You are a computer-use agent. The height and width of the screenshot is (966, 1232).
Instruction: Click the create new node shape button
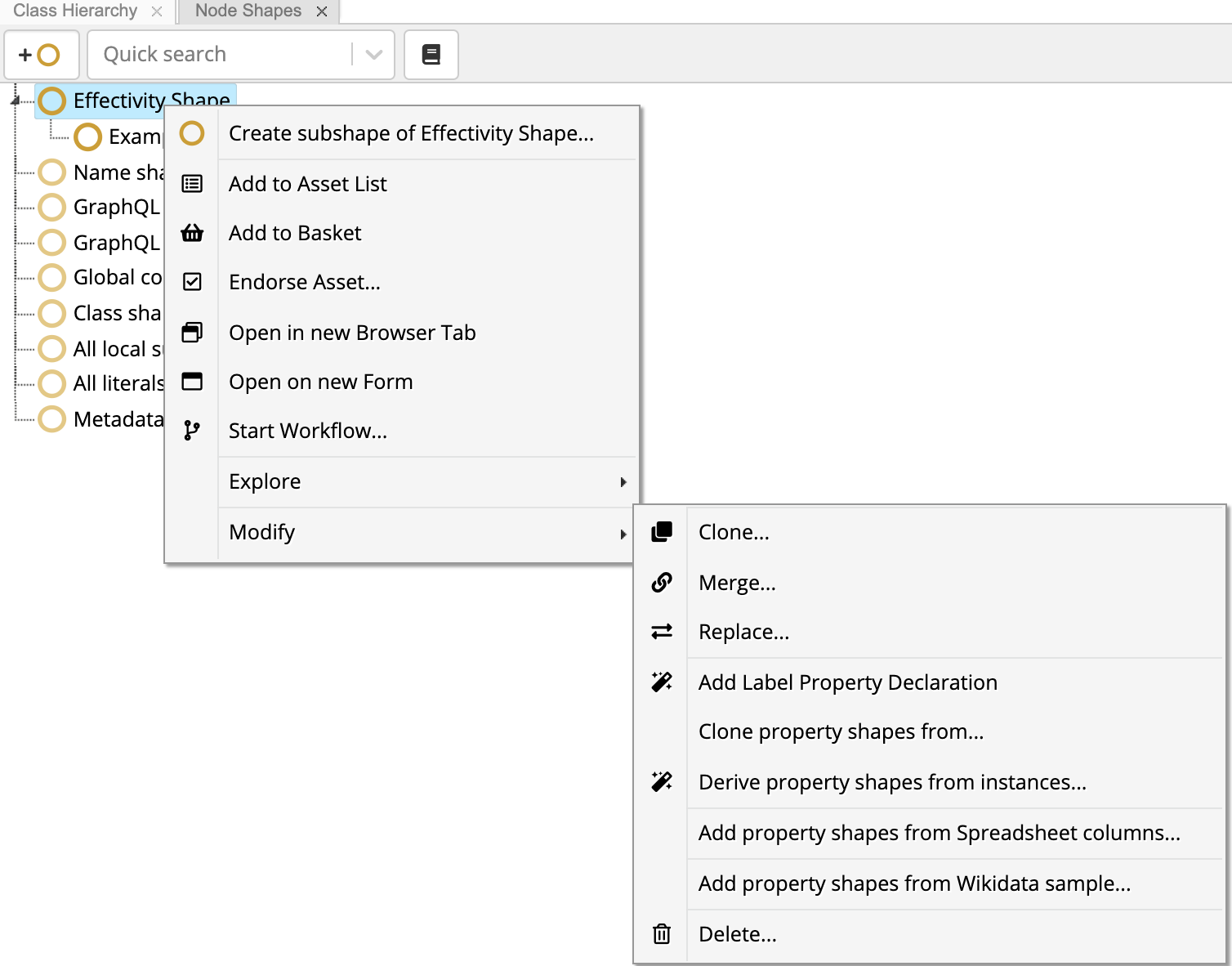pyautogui.click(x=41, y=55)
